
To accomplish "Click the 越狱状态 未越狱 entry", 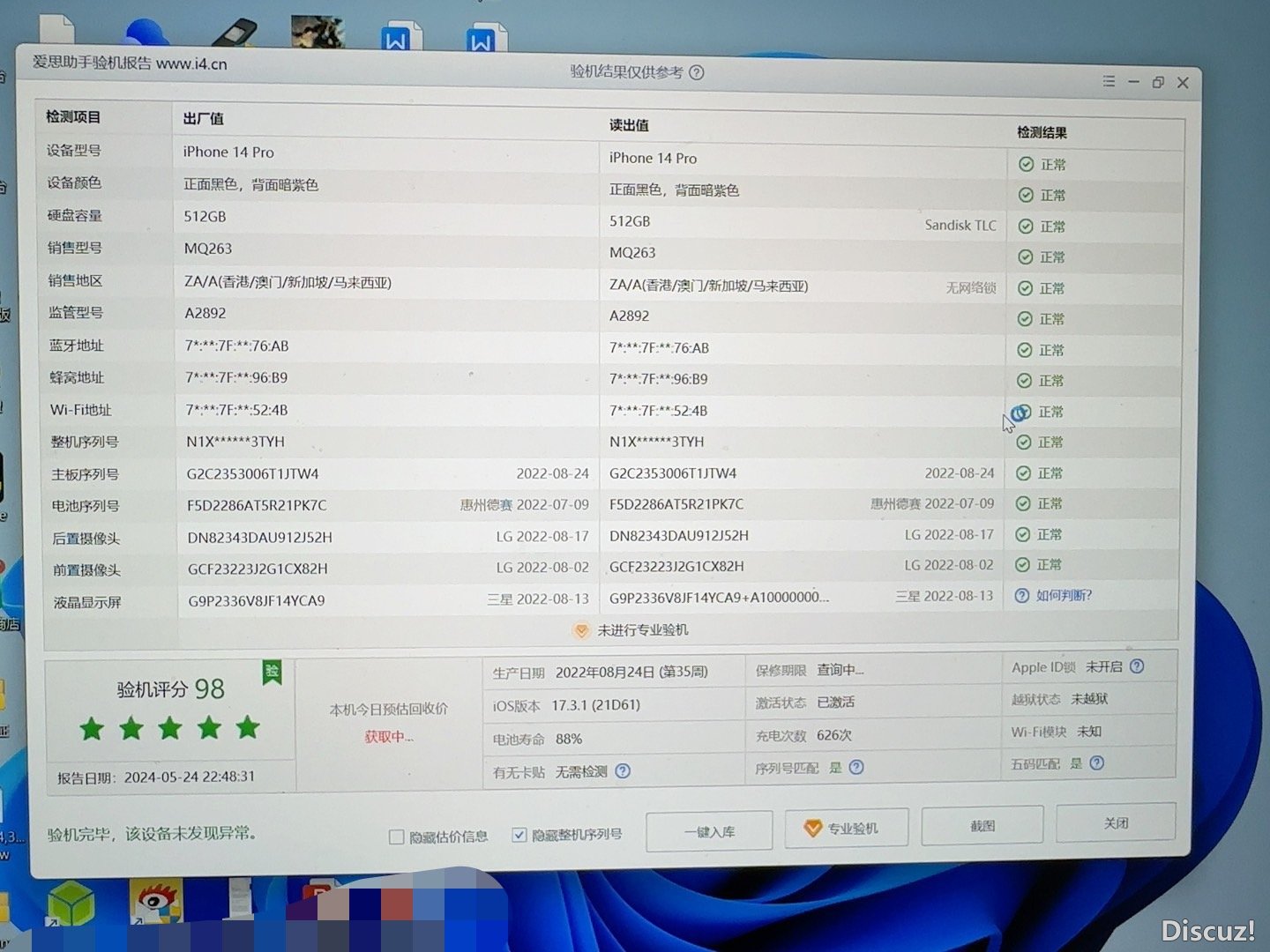I will click(x=1059, y=699).
